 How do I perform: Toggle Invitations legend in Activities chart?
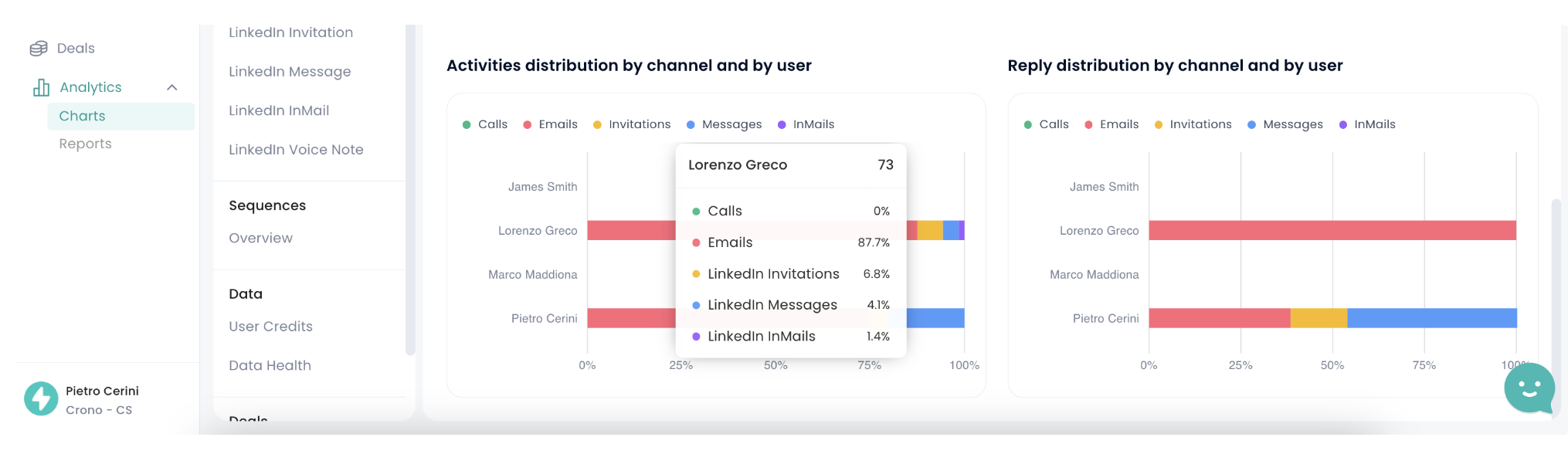[x=632, y=124]
